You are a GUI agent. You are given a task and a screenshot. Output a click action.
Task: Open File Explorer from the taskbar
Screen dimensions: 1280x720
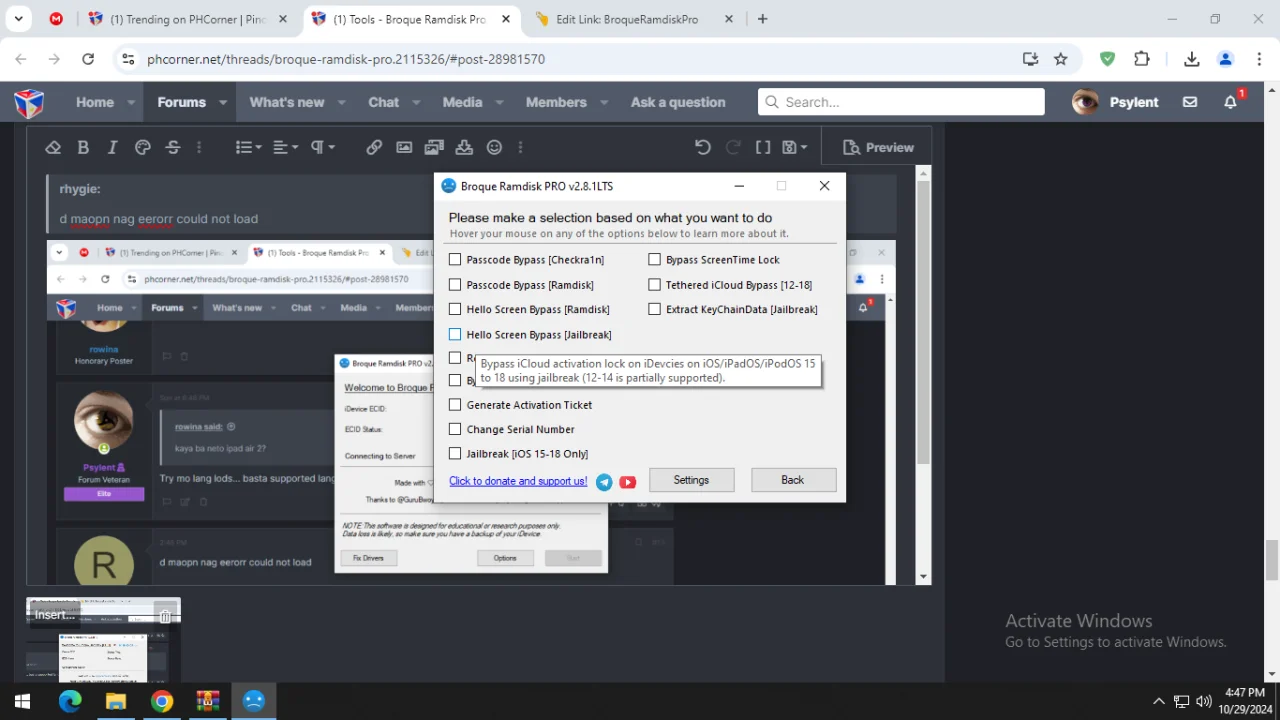pos(116,701)
